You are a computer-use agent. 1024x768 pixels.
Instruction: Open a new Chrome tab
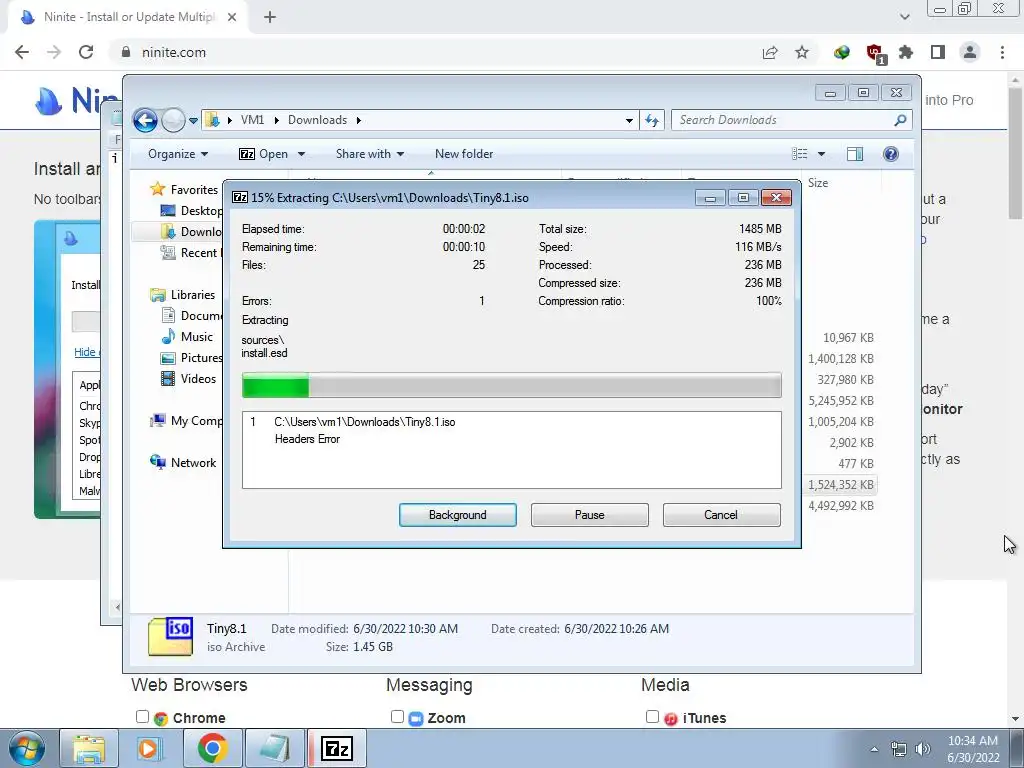coord(270,17)
